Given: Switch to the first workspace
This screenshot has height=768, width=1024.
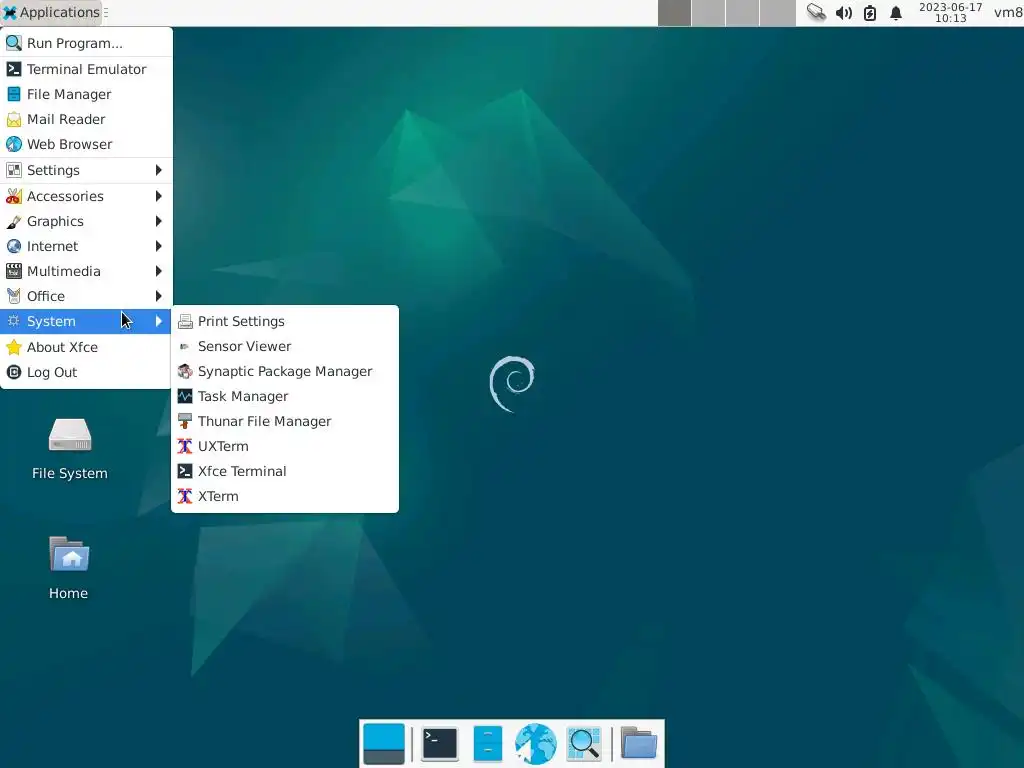Looking at the screenshot, I should coord(675,13).
